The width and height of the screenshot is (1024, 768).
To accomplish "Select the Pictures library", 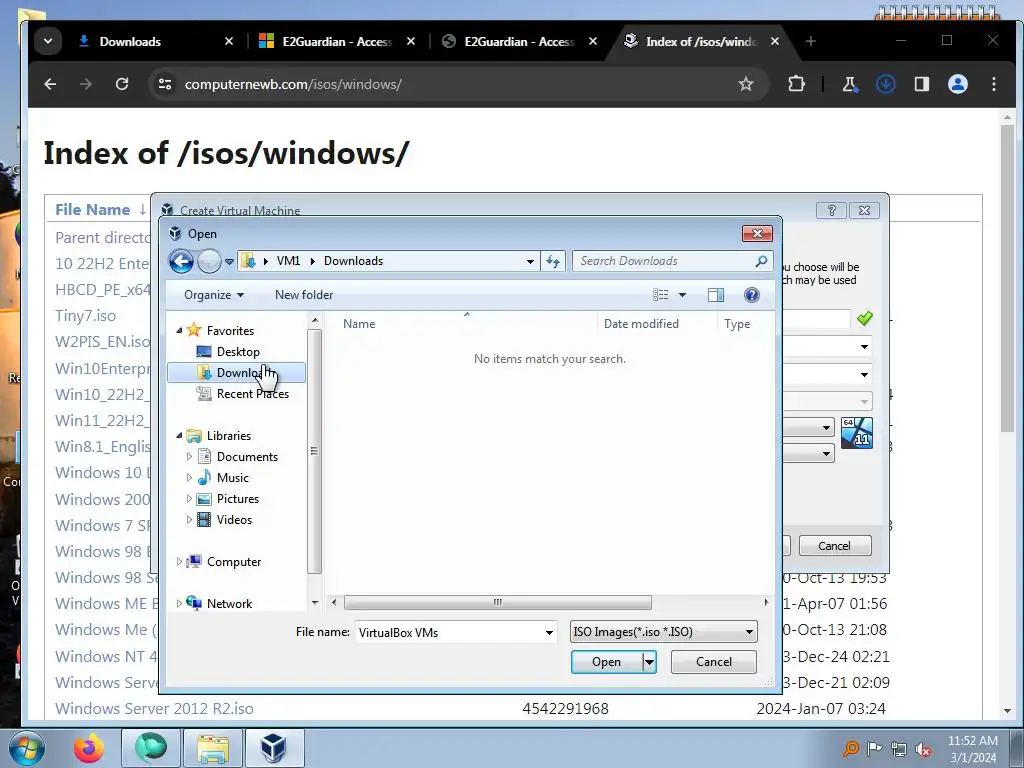I will click(238, 499).
